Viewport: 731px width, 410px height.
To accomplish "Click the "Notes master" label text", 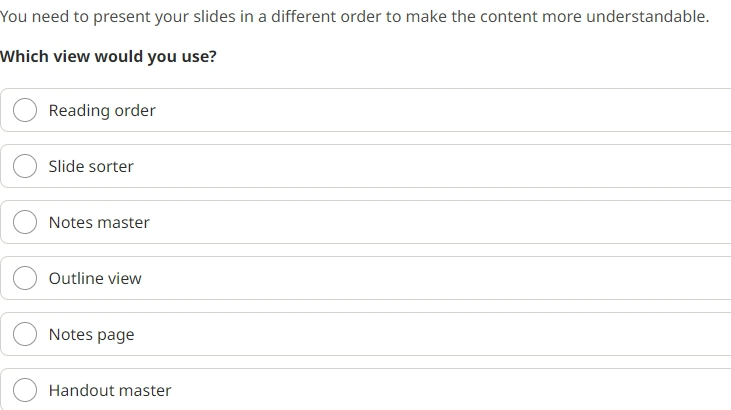I will point(99,222).
